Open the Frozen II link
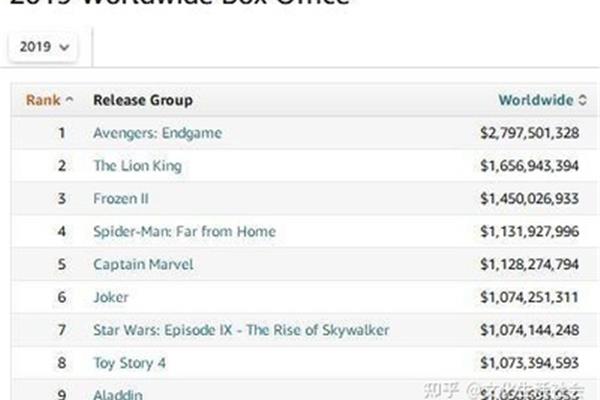 pos(121,199)
